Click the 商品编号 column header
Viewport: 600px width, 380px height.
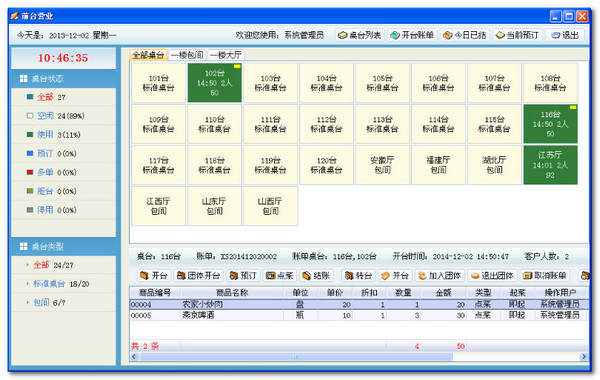click(x=155, y=293)
